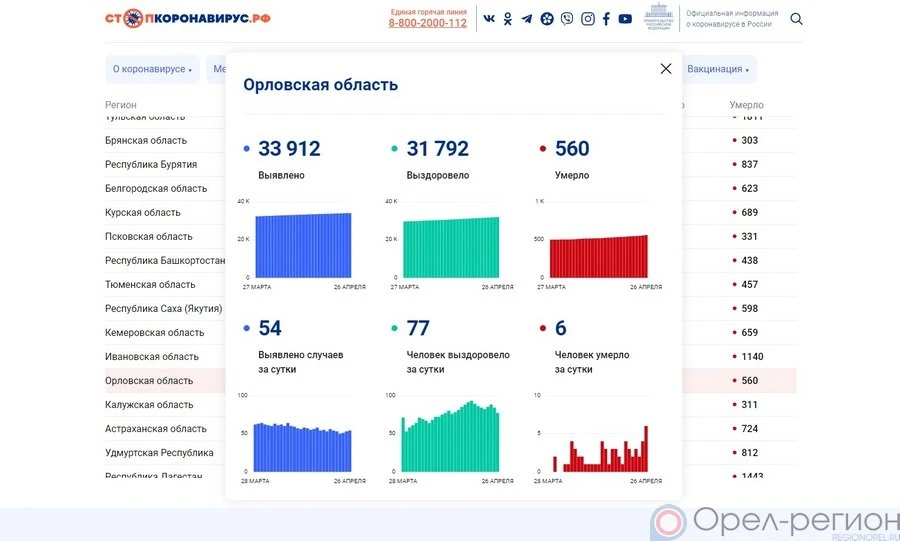Click the Facebook icon in header
Image resolution: width=900 pixels, height=541 pixels.
(x=606, y=19)
